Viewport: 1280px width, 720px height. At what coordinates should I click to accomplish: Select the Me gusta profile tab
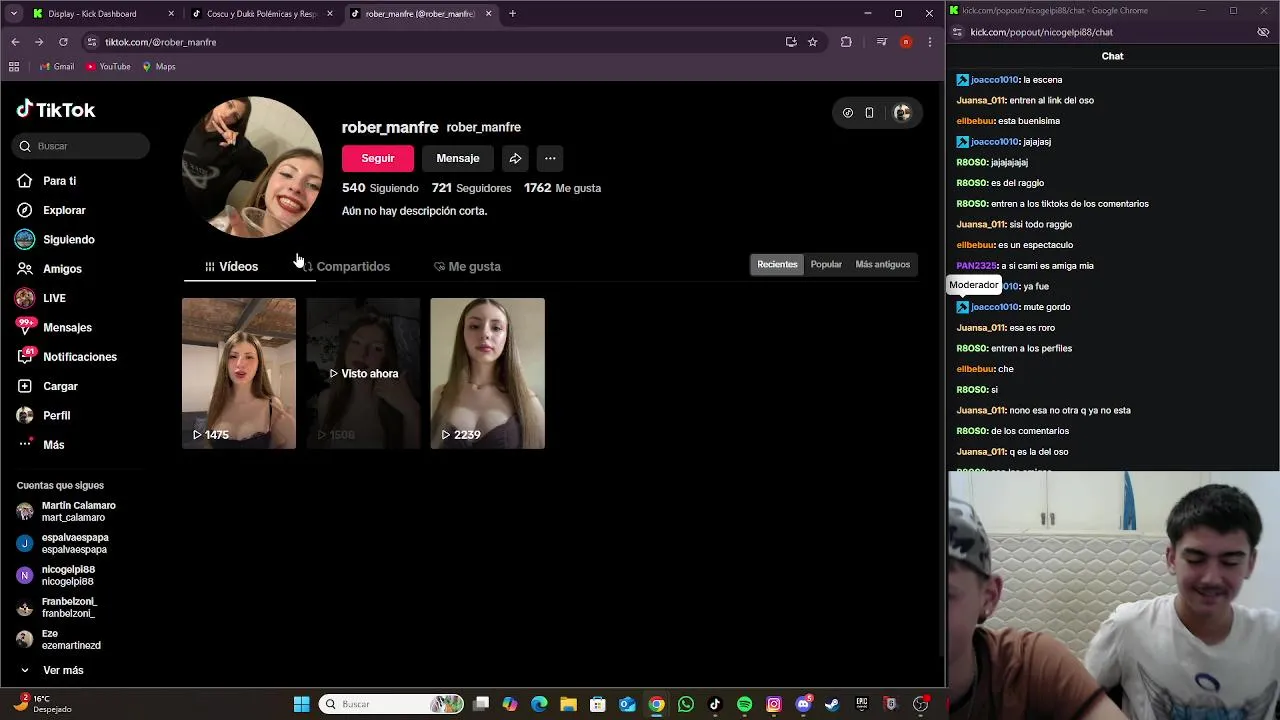pos(467,266)
